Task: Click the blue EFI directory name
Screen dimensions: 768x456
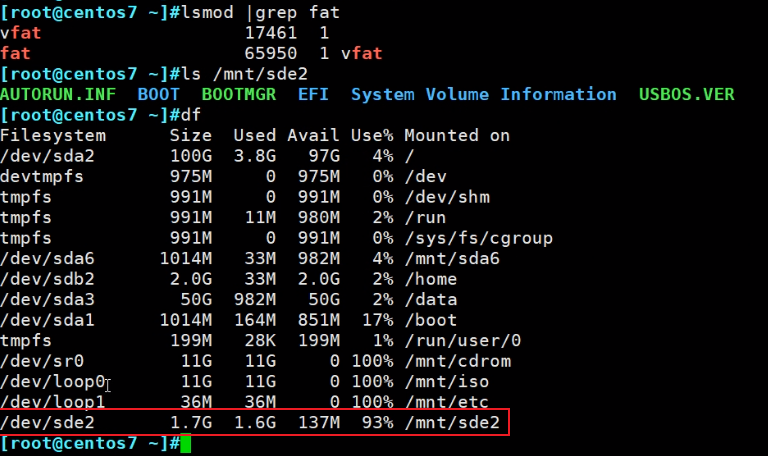Action: pyautogui.click(x=313, y=94)
